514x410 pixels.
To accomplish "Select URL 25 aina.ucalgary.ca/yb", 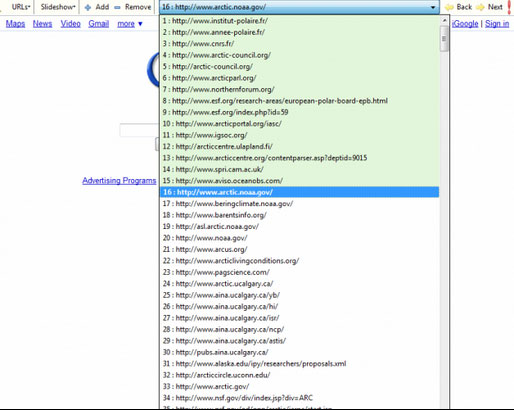I will pos(299,295).
